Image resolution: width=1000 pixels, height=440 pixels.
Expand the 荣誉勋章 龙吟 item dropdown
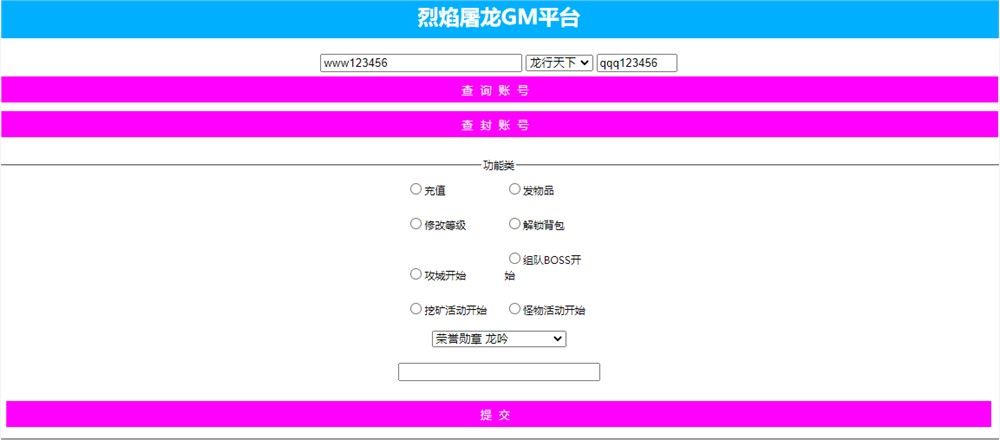click(498, 339)
